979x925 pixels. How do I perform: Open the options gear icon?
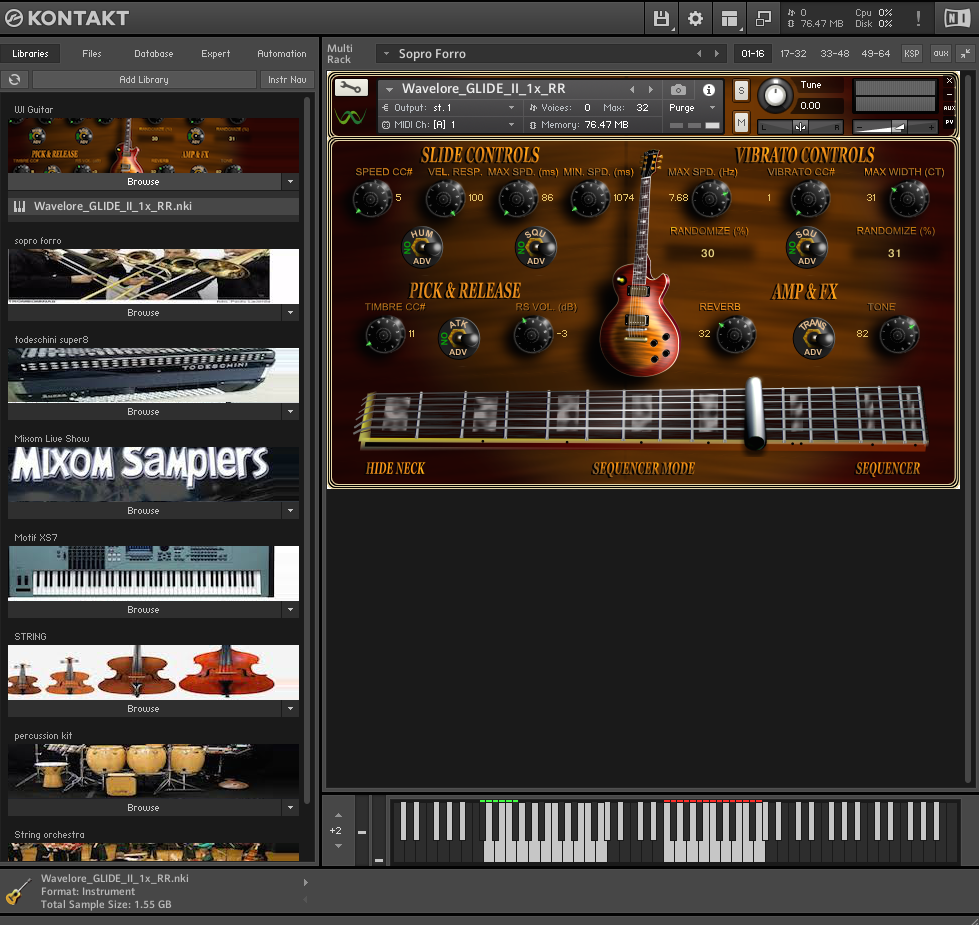pyautogui.click(x=695, y=18)
